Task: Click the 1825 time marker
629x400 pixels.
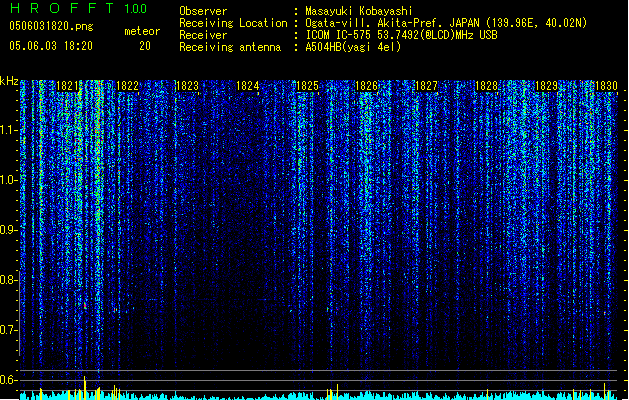Action: pyautogui.click(x=307, y=86)
